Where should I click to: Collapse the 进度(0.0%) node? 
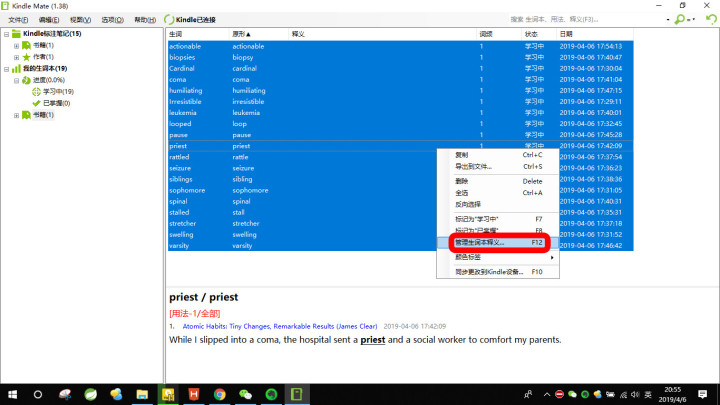pos(17,80)
